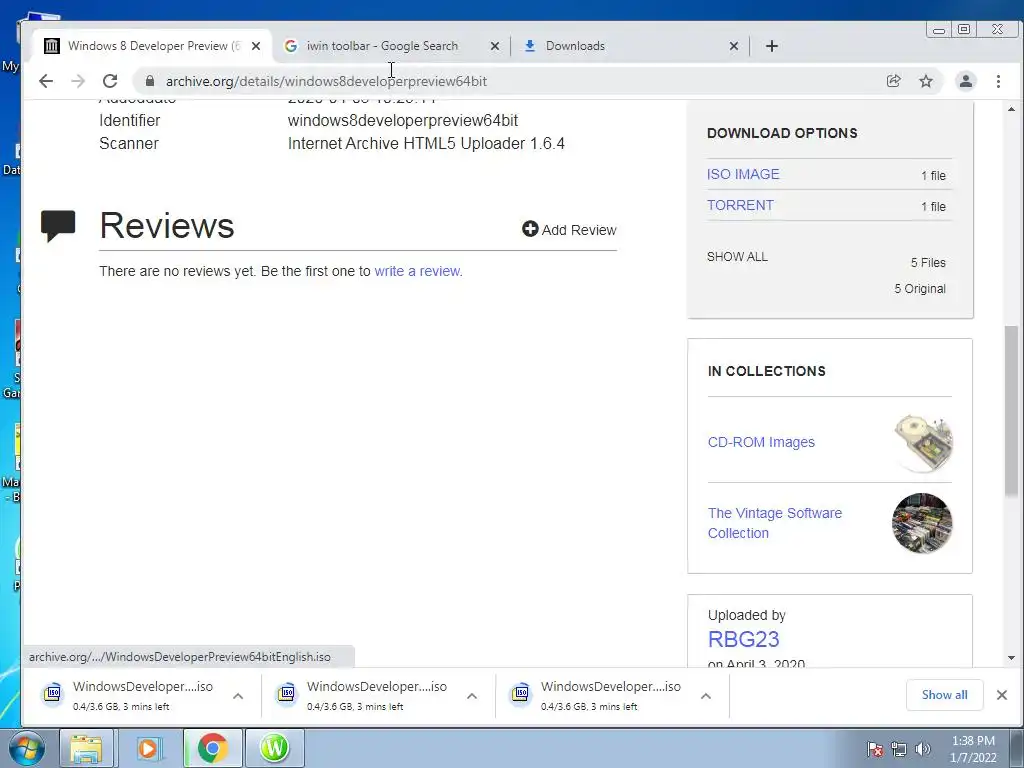This screenshot has height=768, width=1024.
Task: Click the taskbar clock showing 1:38 PM
Action: tap(973, 749)
